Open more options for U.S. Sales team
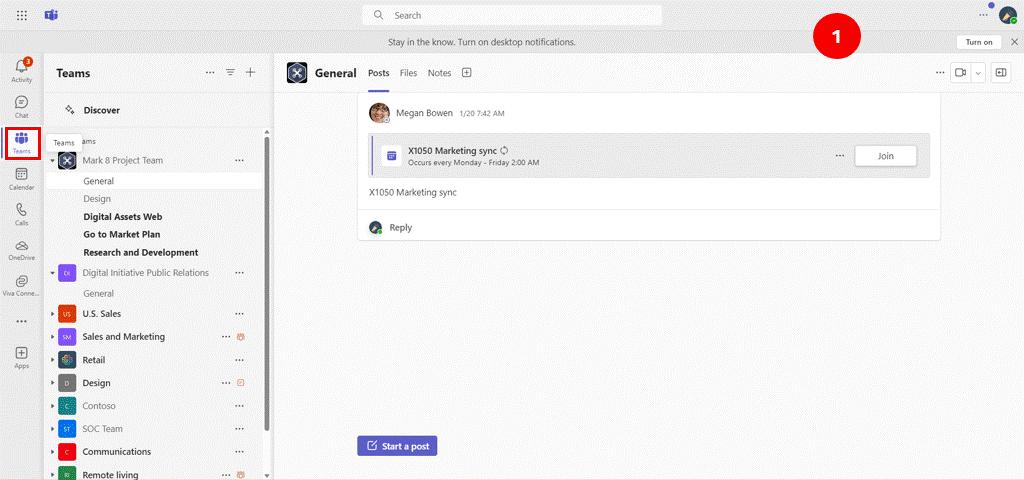The width and height of the screenshot is (1024, 480). [240, 314]
